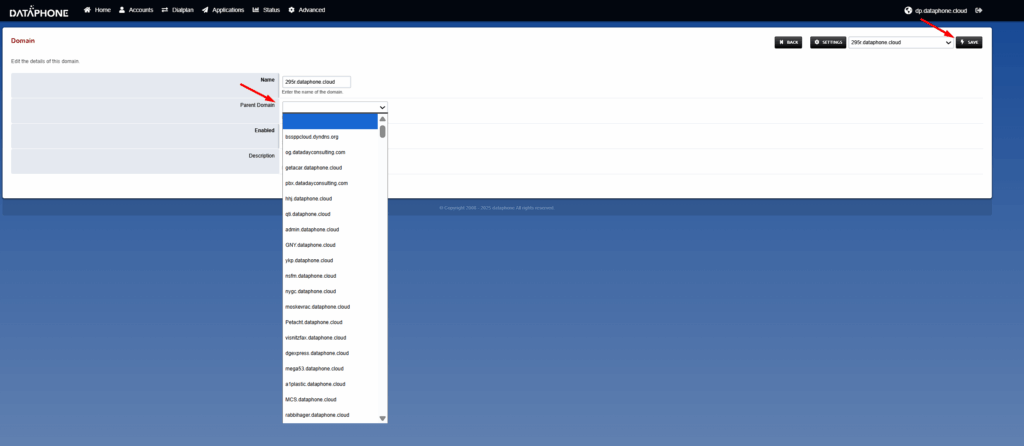Screen dimensions: 1024x446
Task: Click the Advanced gear icon
Action: pos(291,10)
